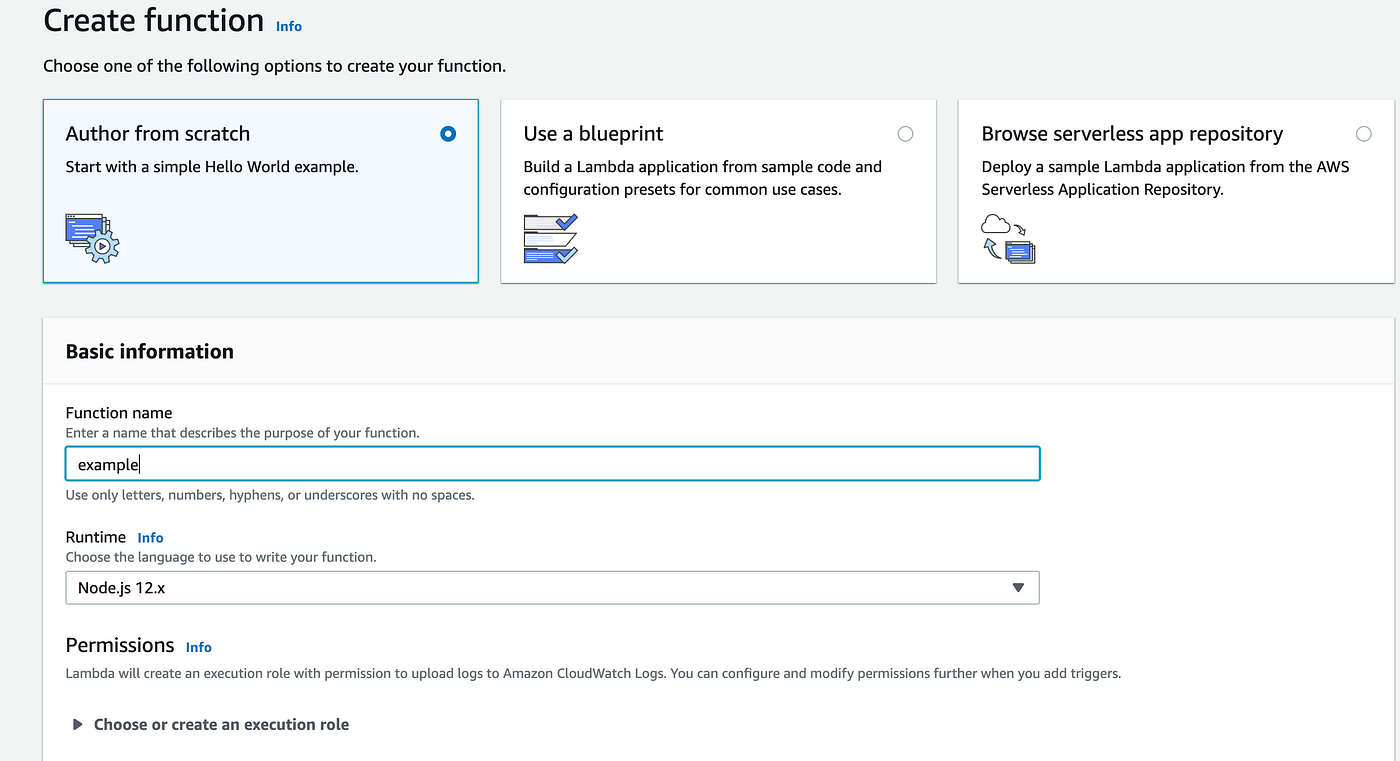Confirm the Author from scratch radio button

[x=447, y=133]
